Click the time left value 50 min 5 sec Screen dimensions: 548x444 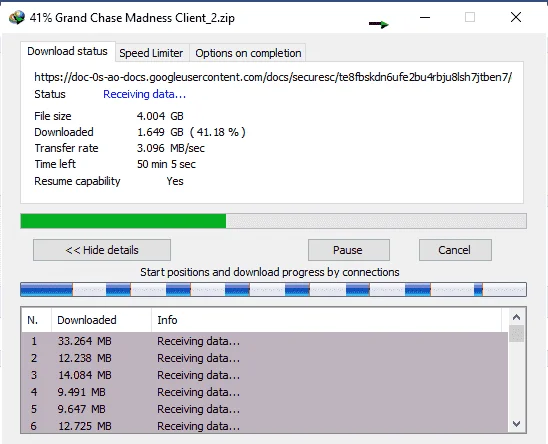166,164
